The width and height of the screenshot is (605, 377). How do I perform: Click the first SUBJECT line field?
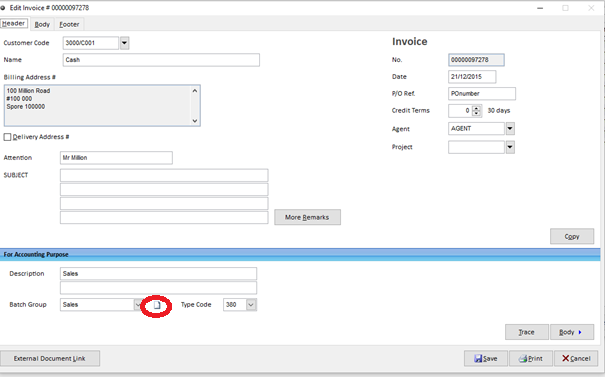pyautogui.click(x=164, y=175)
